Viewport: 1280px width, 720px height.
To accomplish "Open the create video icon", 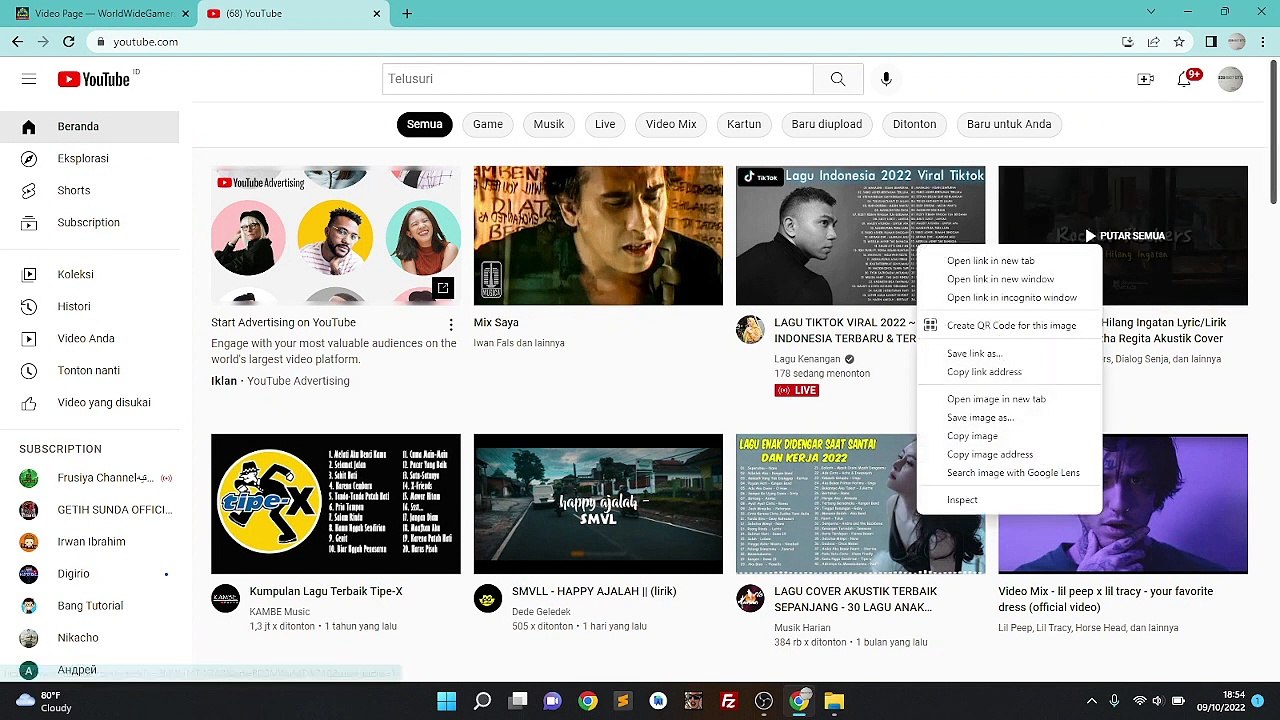I will click(x=1146, y=79).
